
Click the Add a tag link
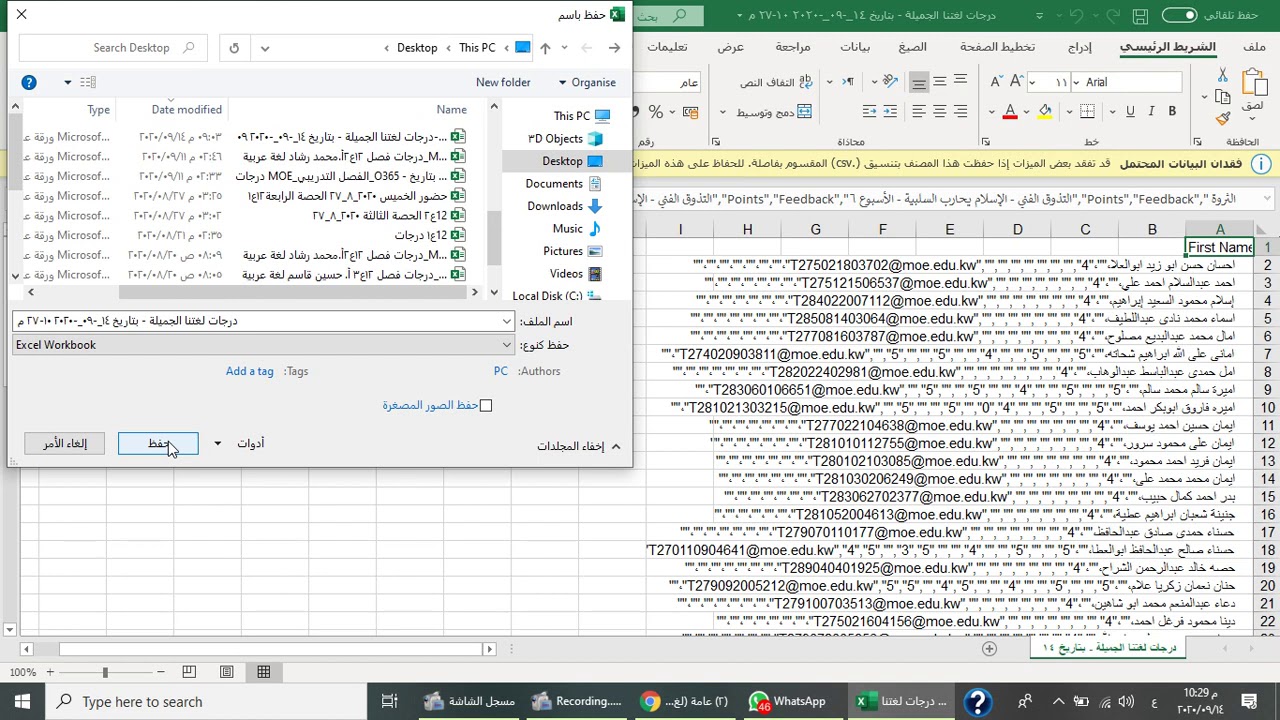click(x=249, y=371)
